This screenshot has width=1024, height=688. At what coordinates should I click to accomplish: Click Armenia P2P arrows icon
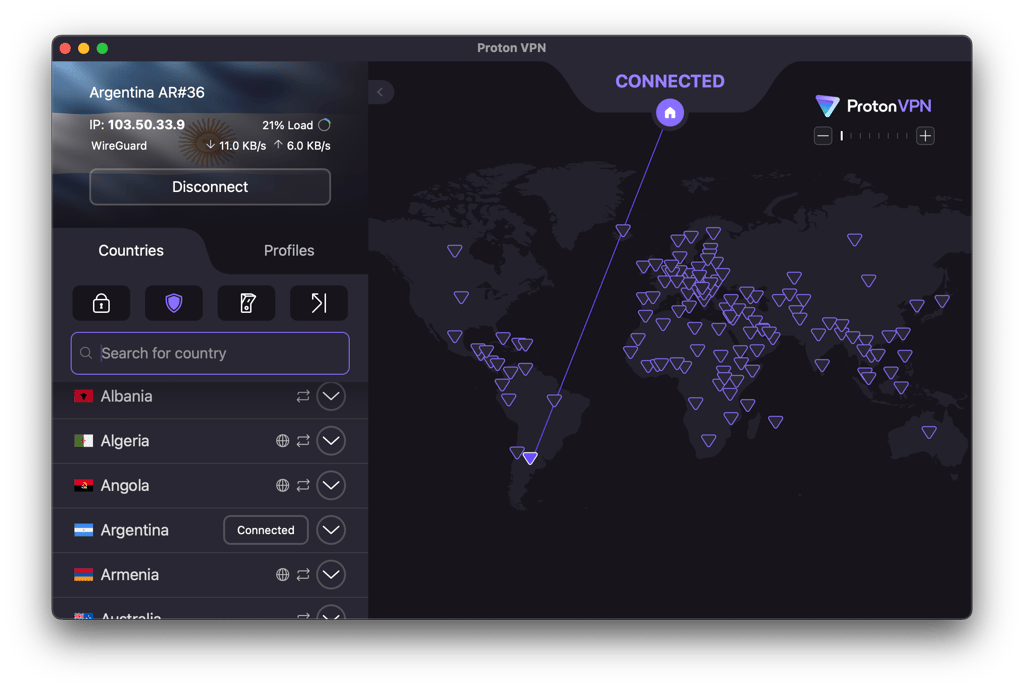[303, 574]
